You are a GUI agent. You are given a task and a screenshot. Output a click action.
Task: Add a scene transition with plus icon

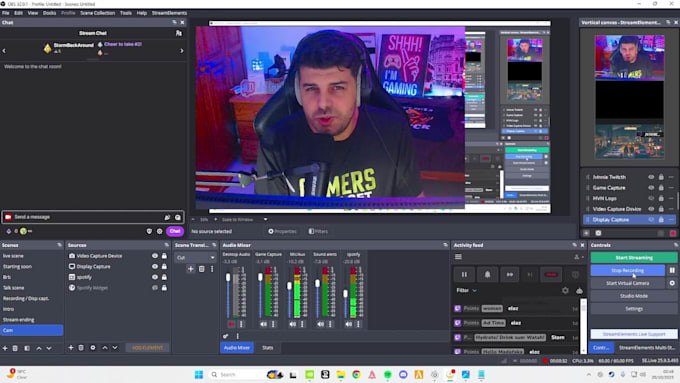click(x=190, y=269)
